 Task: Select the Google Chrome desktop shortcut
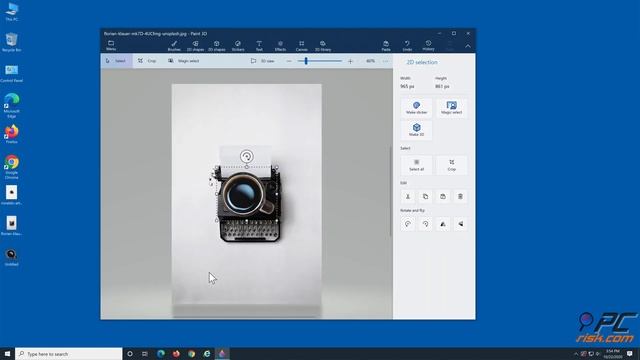click(x=11, y=167)
